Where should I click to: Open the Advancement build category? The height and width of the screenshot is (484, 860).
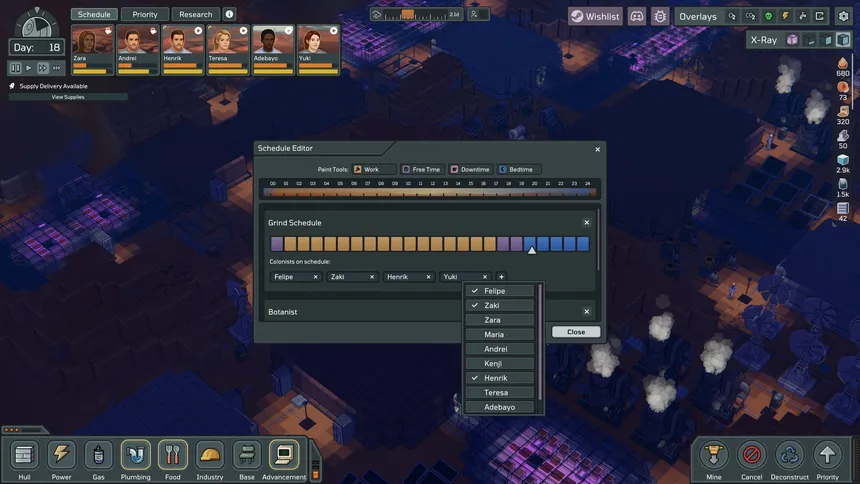(284, 454)
